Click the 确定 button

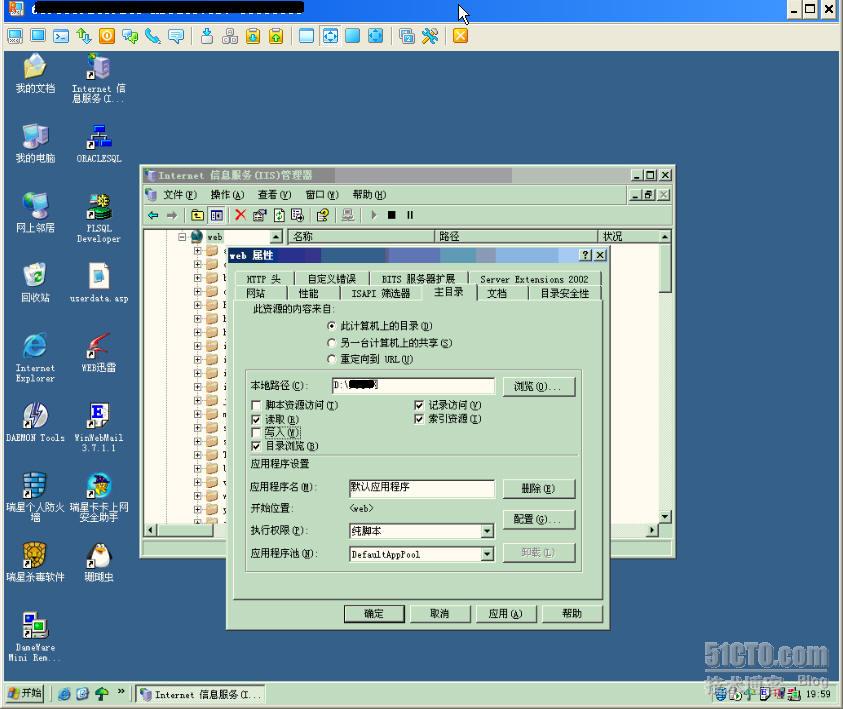coord(374,614)
